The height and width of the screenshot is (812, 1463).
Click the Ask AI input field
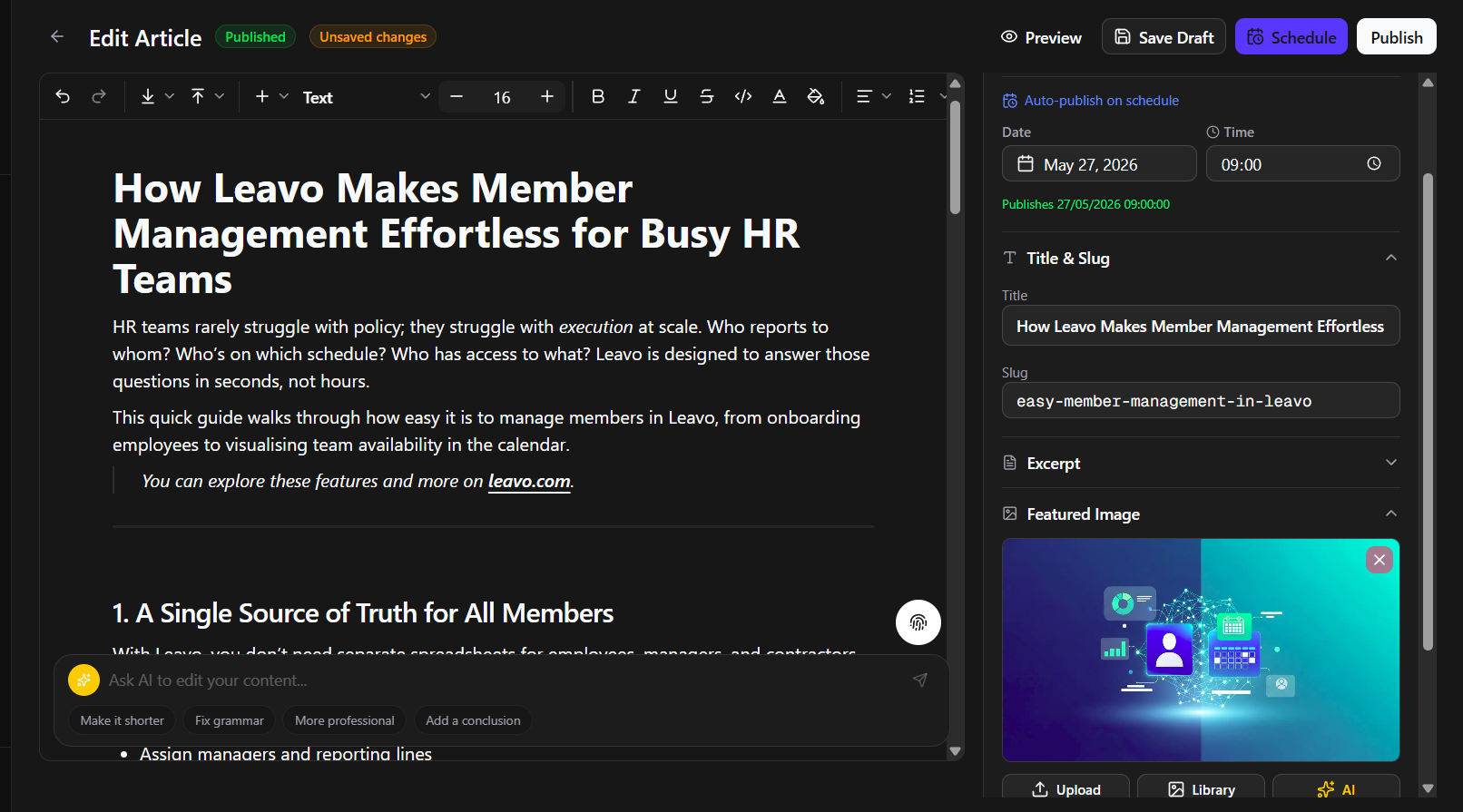(x=504, y=680)
